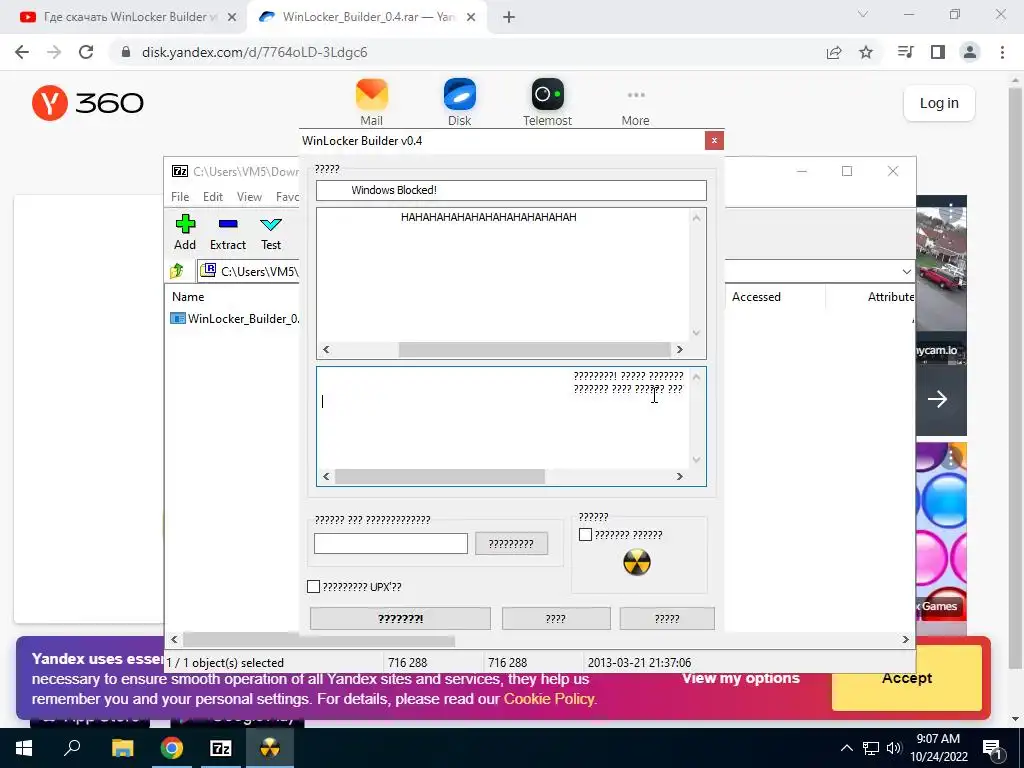This screenshot has height=768, width=1024.
Task: Click the Yandex 360 logo
Action: [88, 103]
